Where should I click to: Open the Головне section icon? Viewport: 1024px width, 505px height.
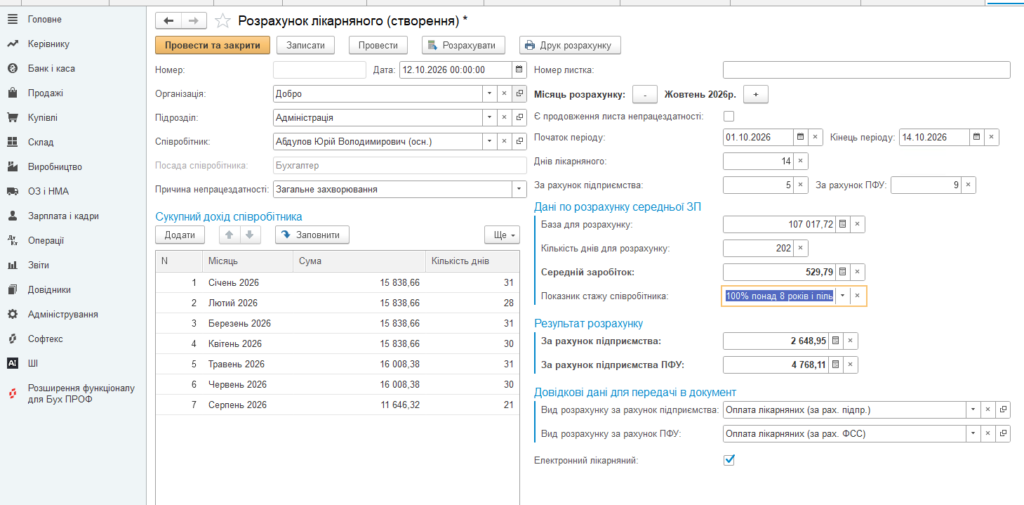(12, 20)
